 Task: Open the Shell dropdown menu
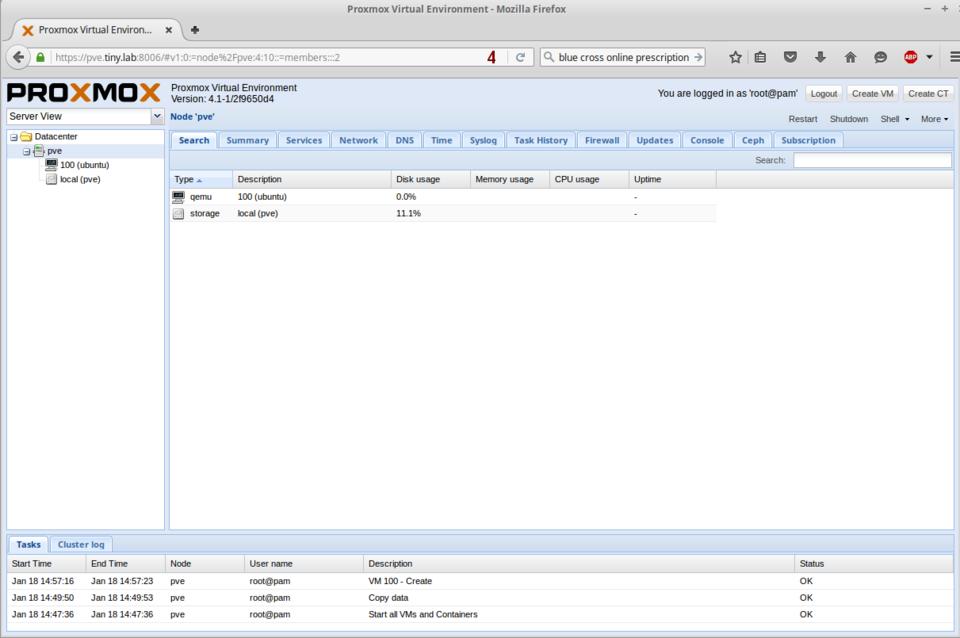[894, 119]
